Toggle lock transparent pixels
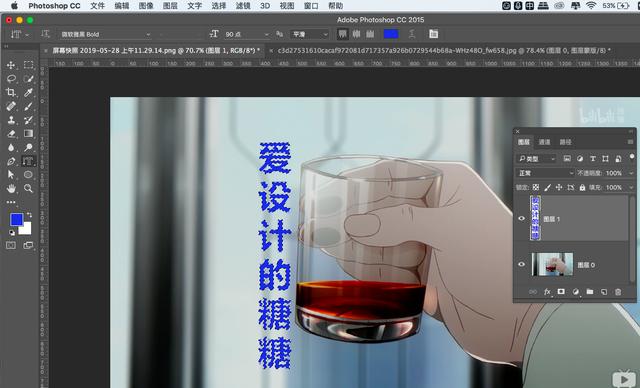 (536, 187)
